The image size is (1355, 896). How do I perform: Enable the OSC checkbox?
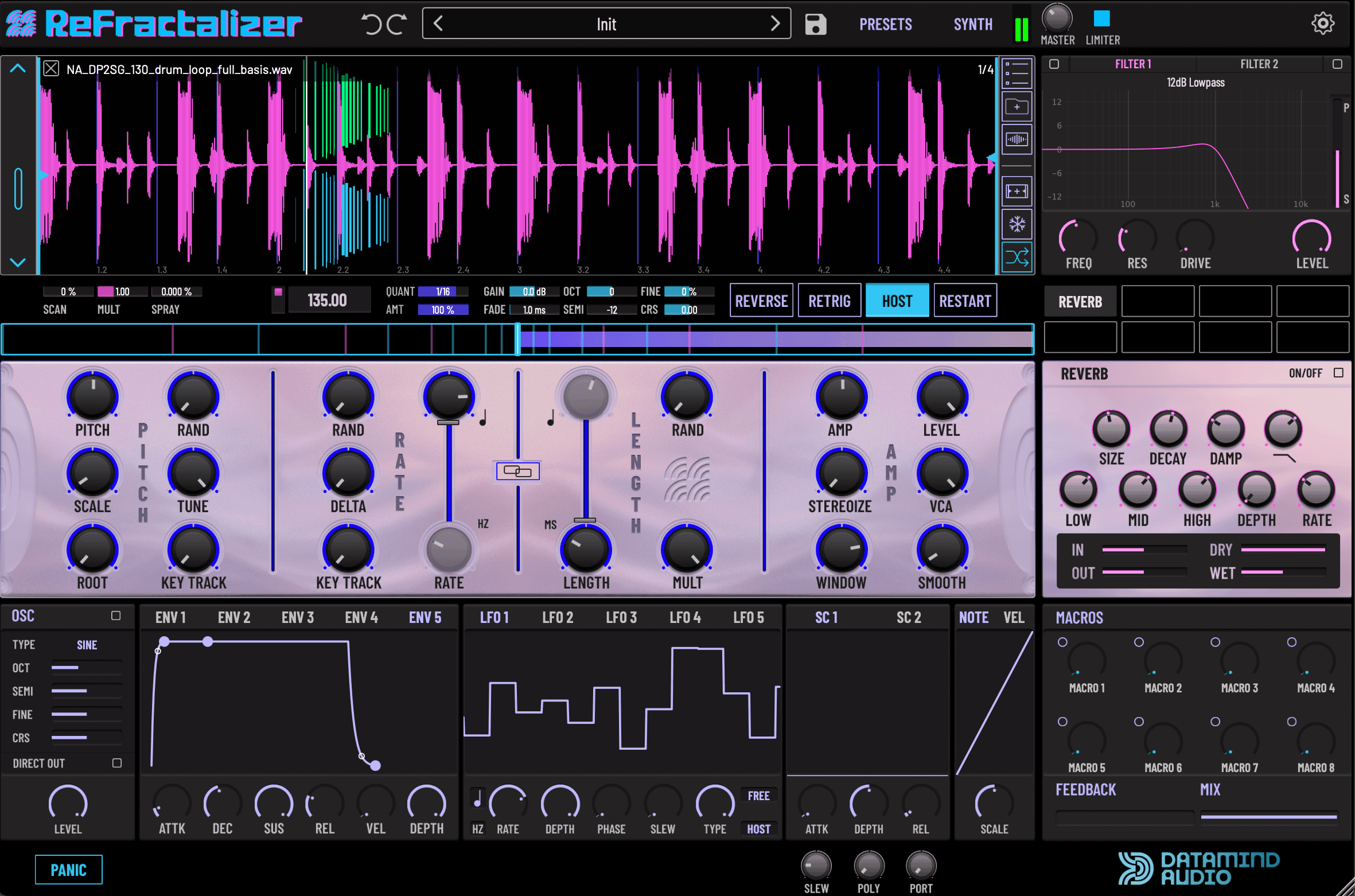tap(116, 615)
